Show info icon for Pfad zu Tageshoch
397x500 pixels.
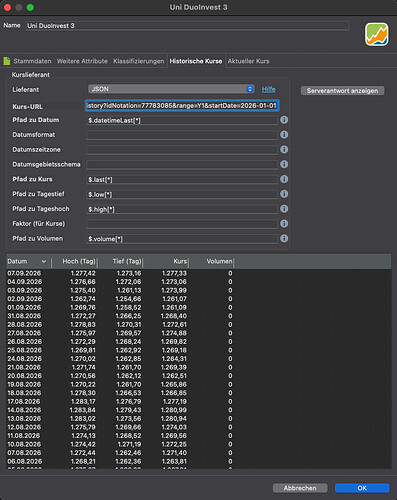point(284,209)
